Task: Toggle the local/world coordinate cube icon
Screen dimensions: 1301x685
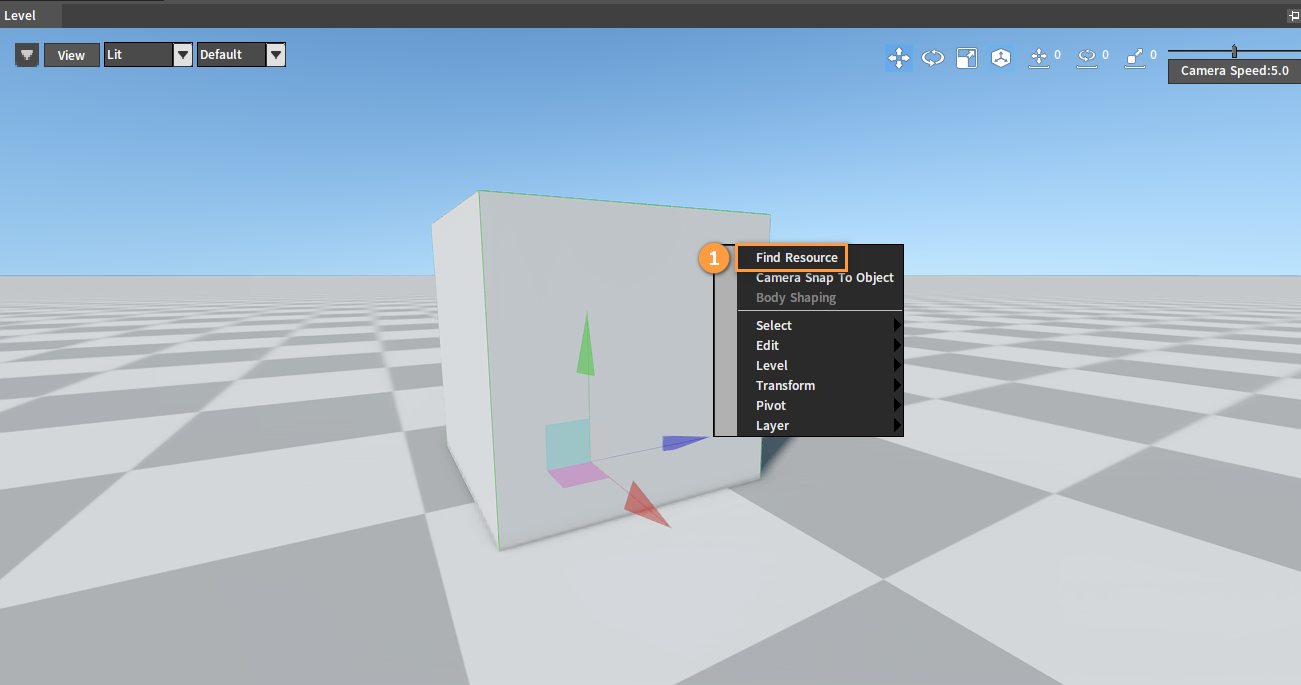Action: 1000,58
